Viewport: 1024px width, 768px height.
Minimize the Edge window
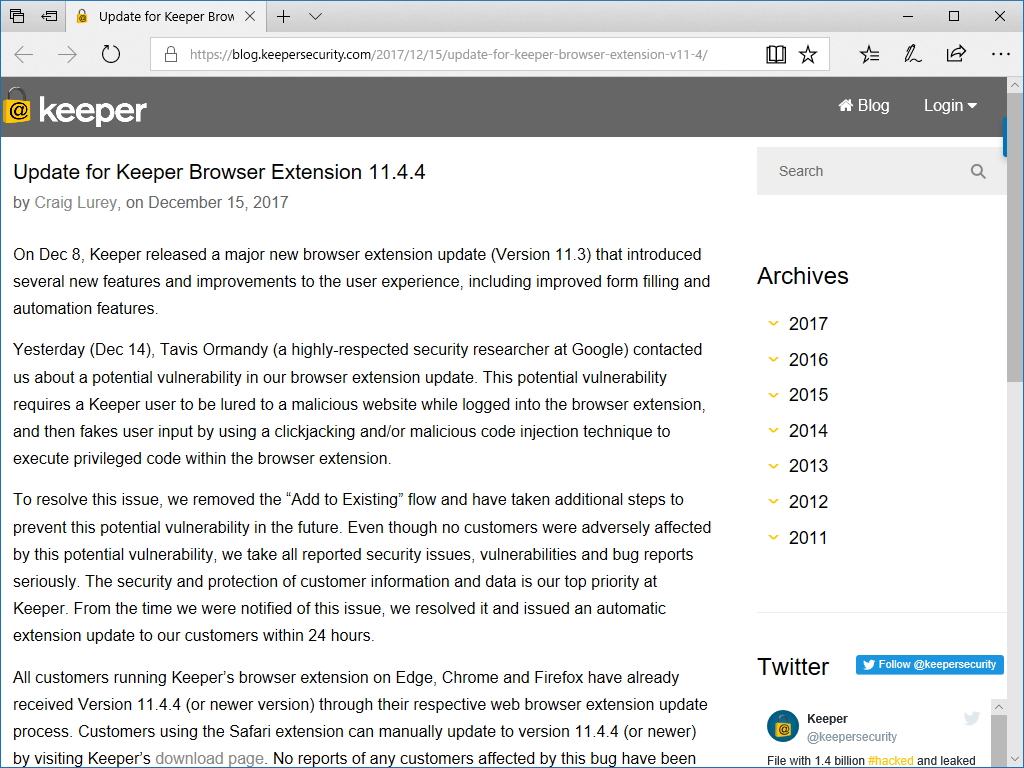pyautogui.click(x=907, y=16)
